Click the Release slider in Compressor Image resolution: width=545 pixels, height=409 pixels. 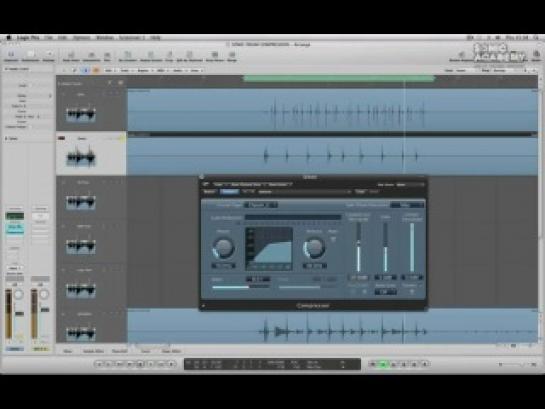(x=307, y=287)
